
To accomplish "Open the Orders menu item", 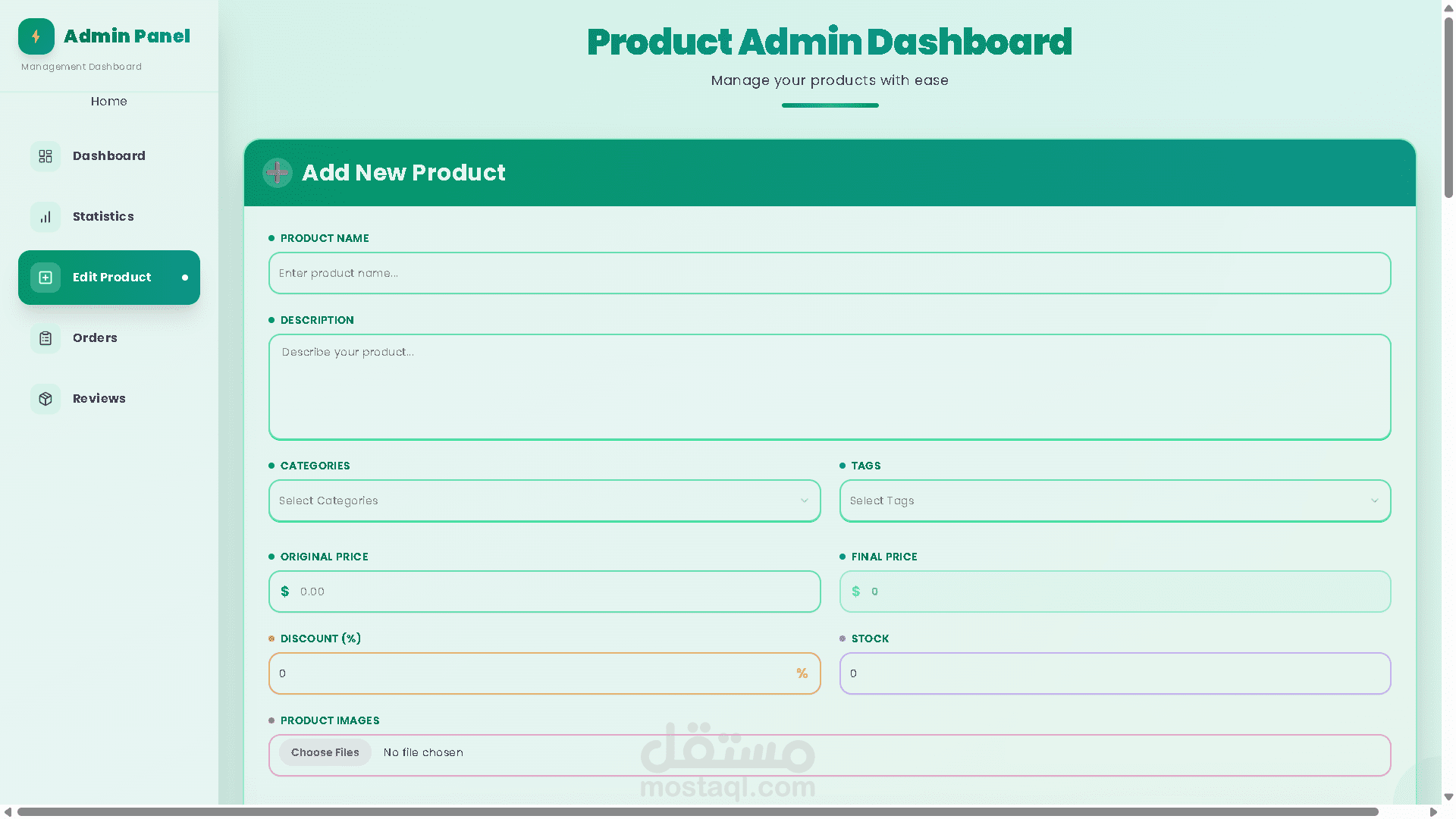I will (x=95, y=338).
